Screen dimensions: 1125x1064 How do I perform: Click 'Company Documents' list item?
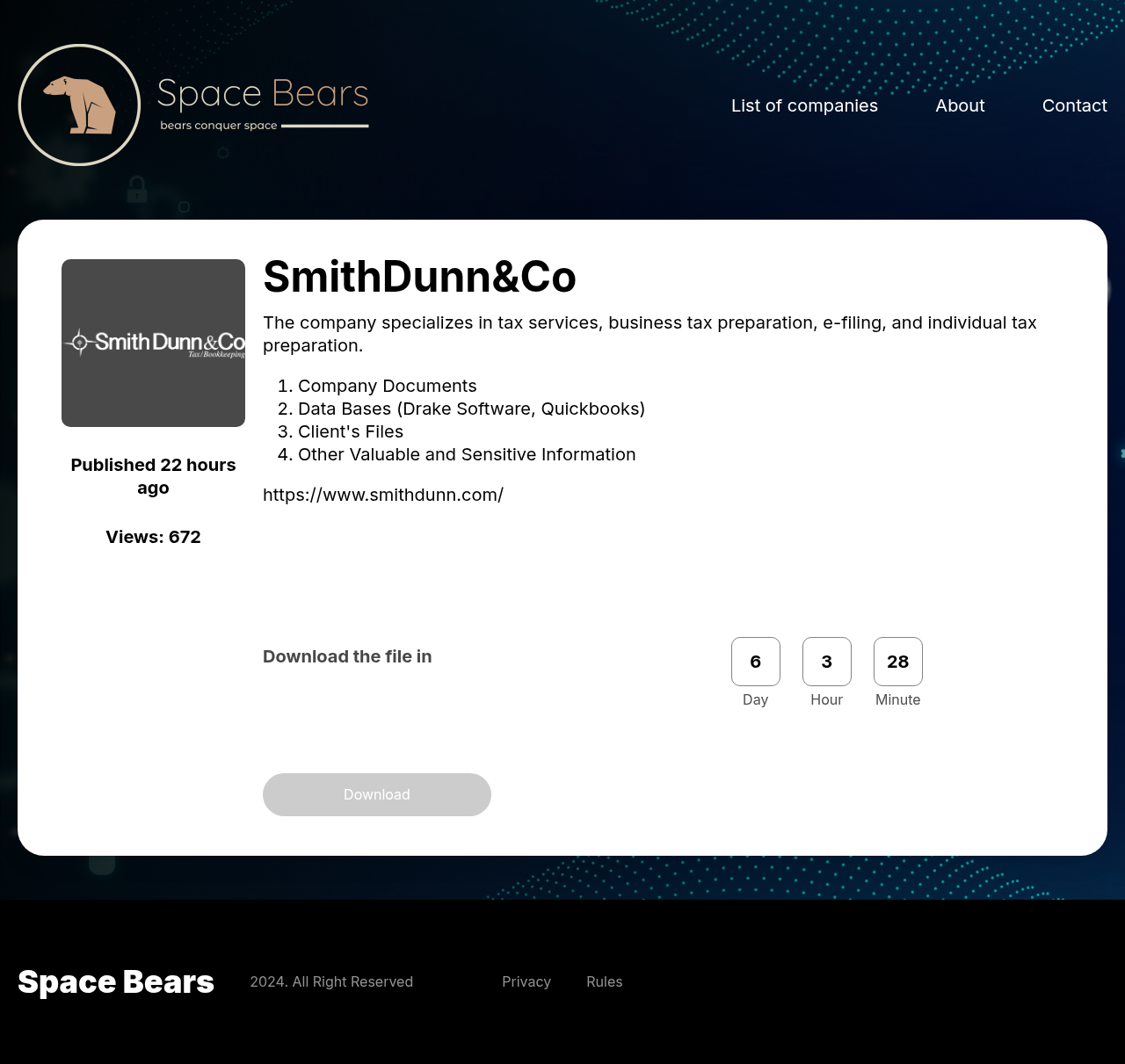(388, 386)
